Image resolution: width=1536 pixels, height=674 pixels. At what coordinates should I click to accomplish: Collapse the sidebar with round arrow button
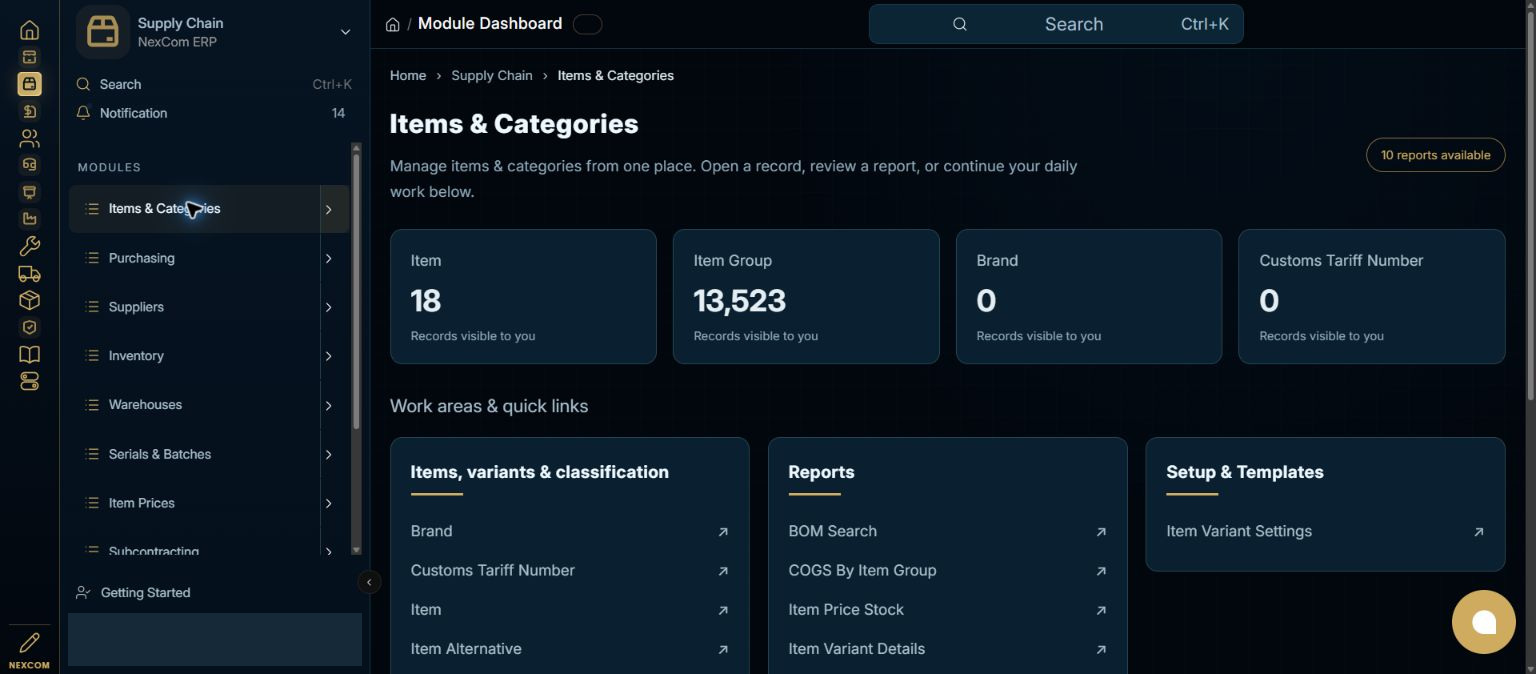(x=369, y=582)
